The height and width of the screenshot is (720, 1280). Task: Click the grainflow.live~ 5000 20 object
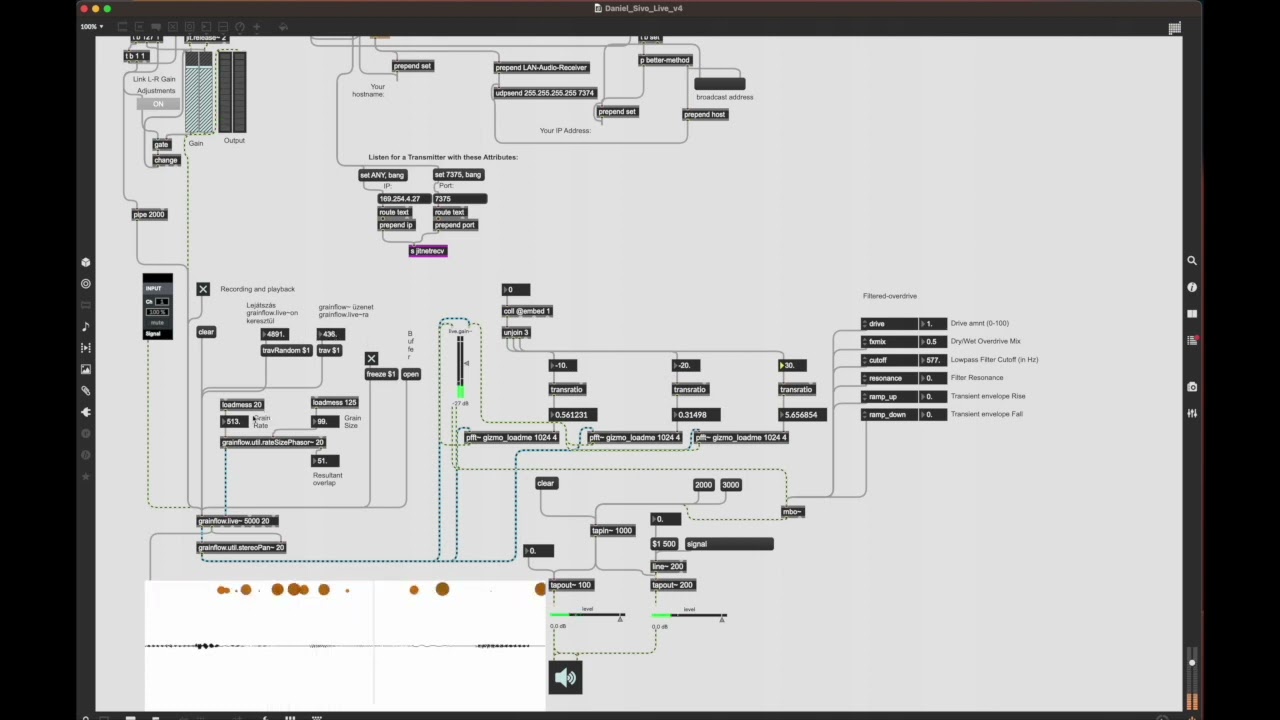235,521
